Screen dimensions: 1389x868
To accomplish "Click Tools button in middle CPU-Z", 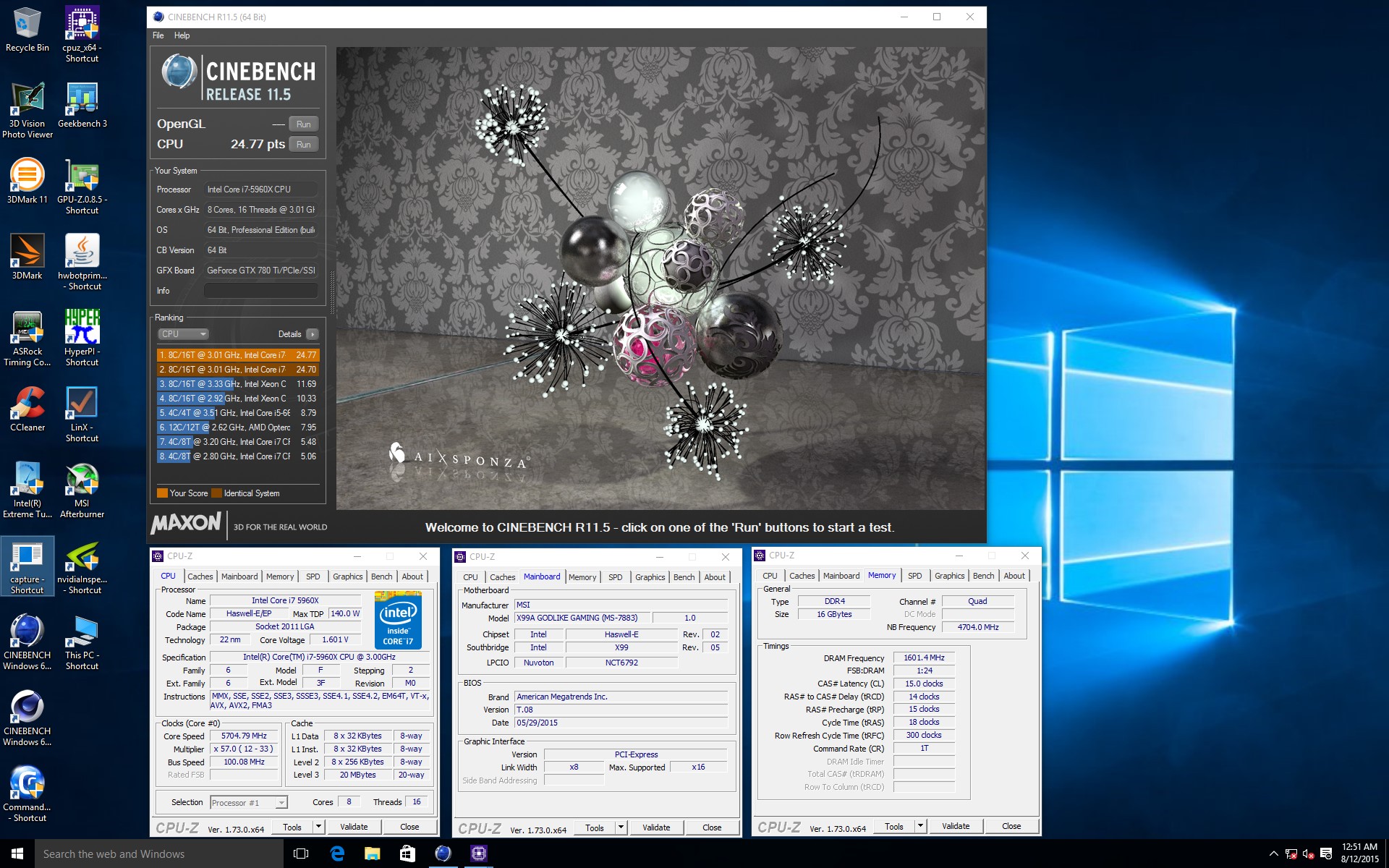I will coord(595,827).
